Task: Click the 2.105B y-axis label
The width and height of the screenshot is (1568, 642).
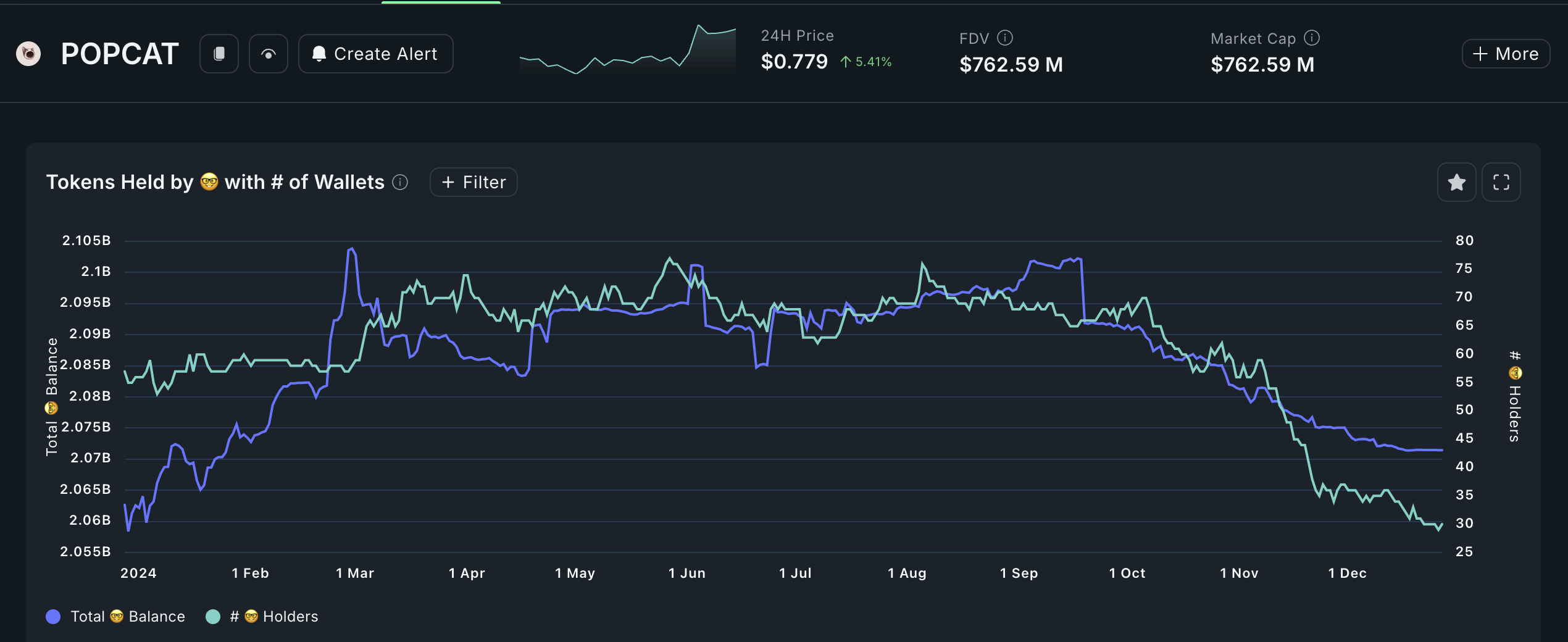Action: (86, 241)
